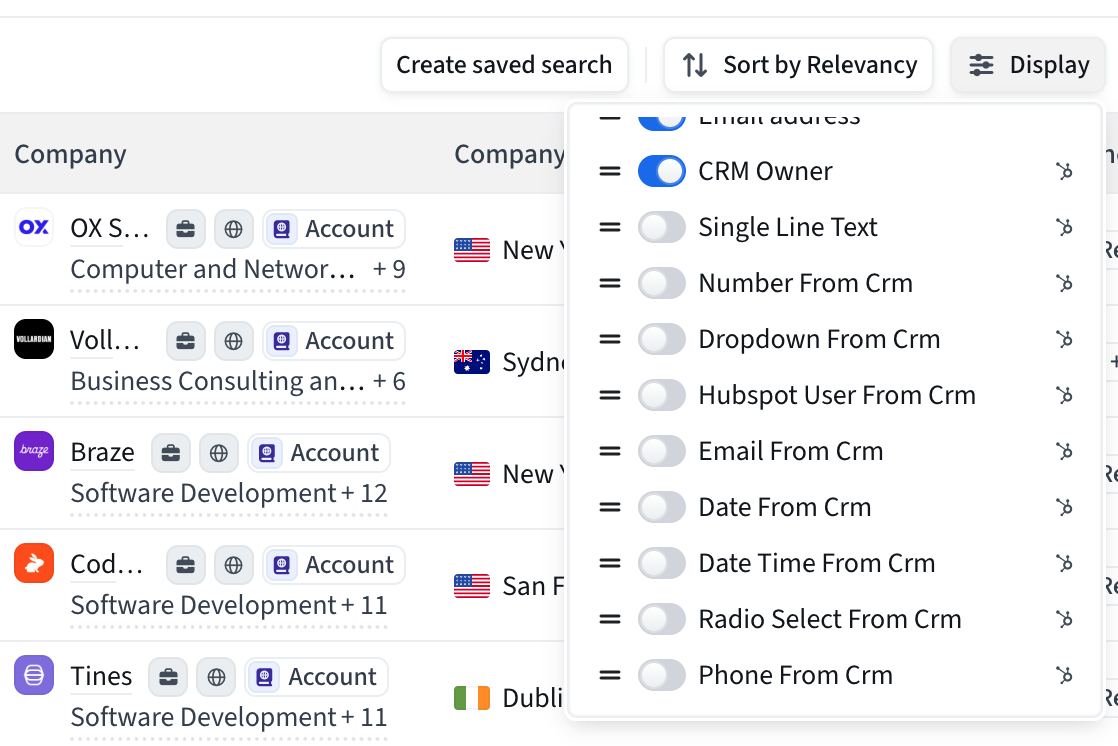
Task: Open the Account badge for Braze
Action: click(x=319, y=453)
